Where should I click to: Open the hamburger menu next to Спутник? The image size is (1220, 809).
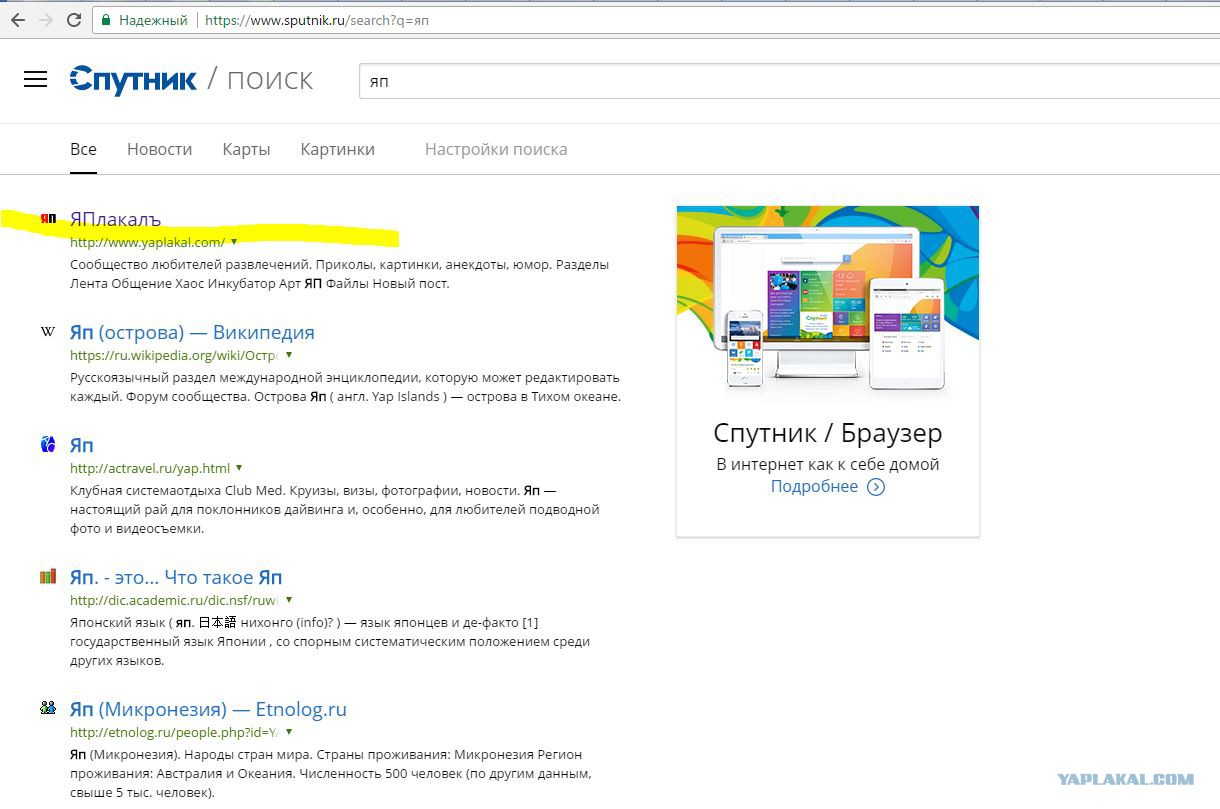pos(35,80)
